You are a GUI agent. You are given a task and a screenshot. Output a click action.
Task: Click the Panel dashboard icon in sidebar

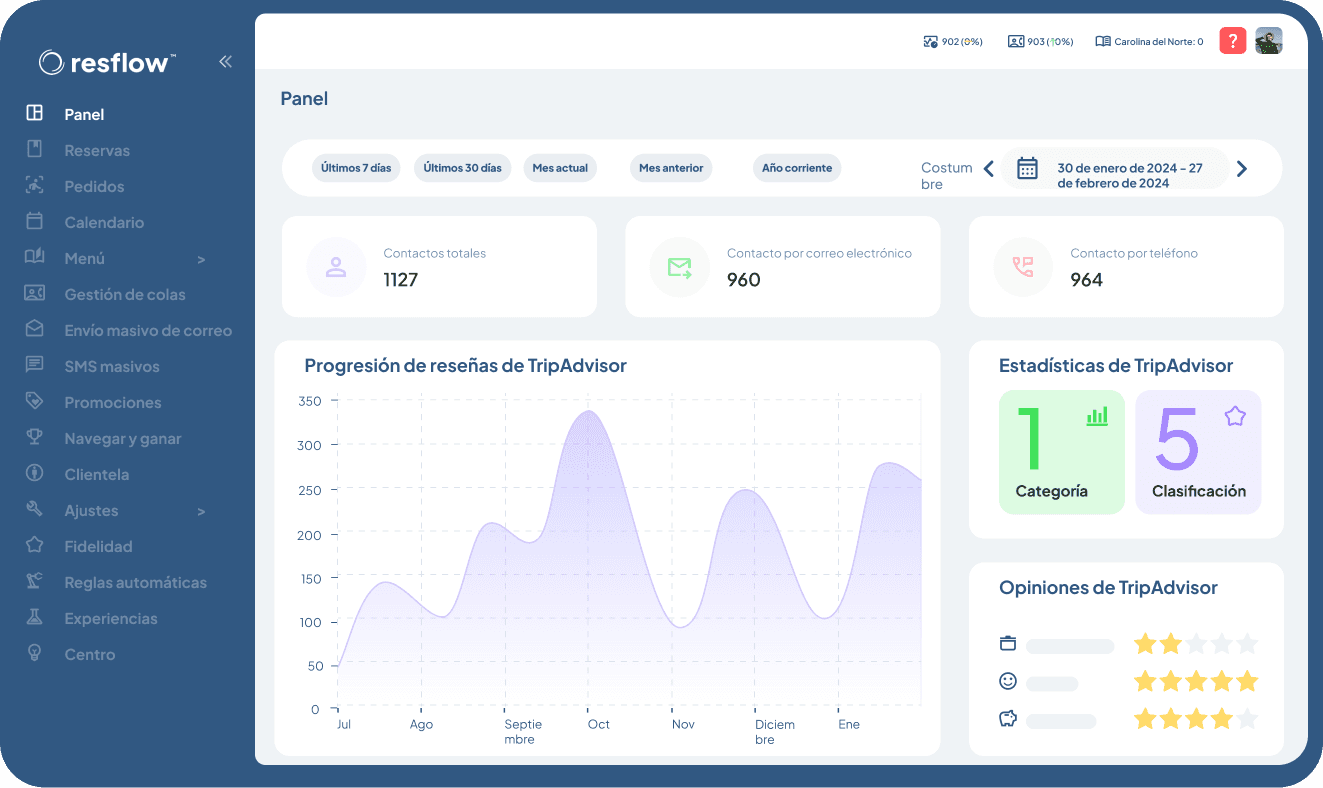click(x=35, y=113)
